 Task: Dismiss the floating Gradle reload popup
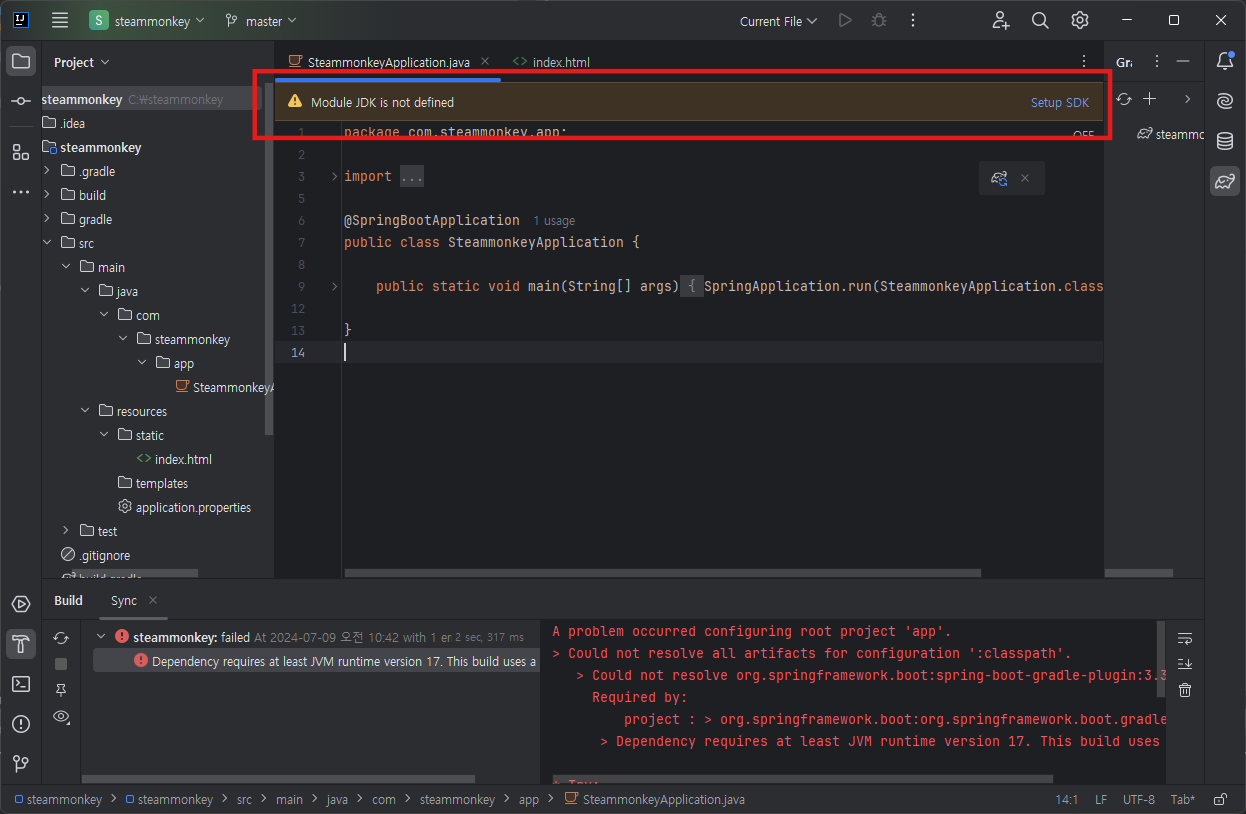click(1025, 178)
